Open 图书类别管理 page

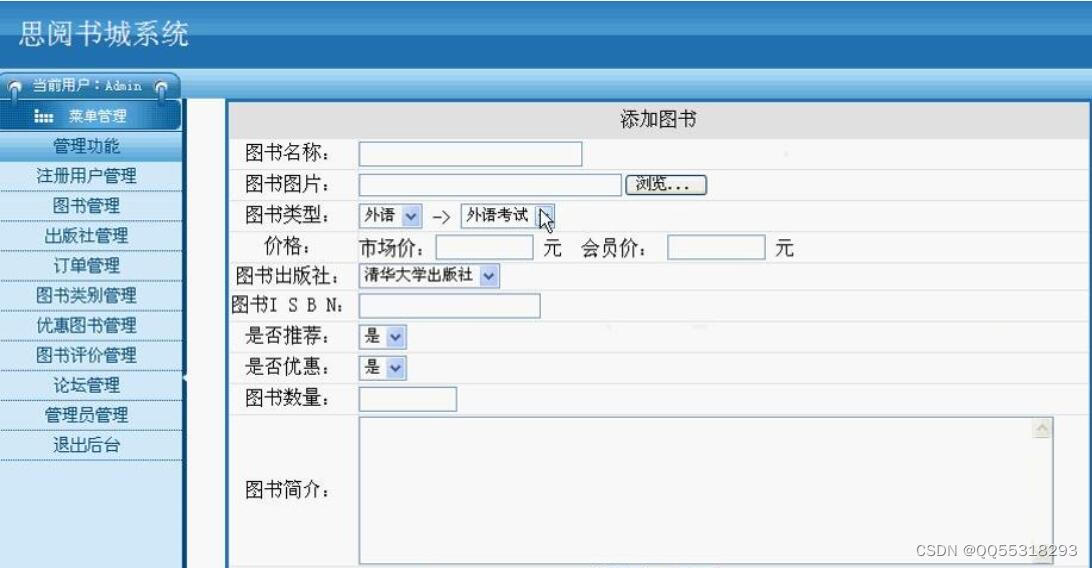pos(86,296)
